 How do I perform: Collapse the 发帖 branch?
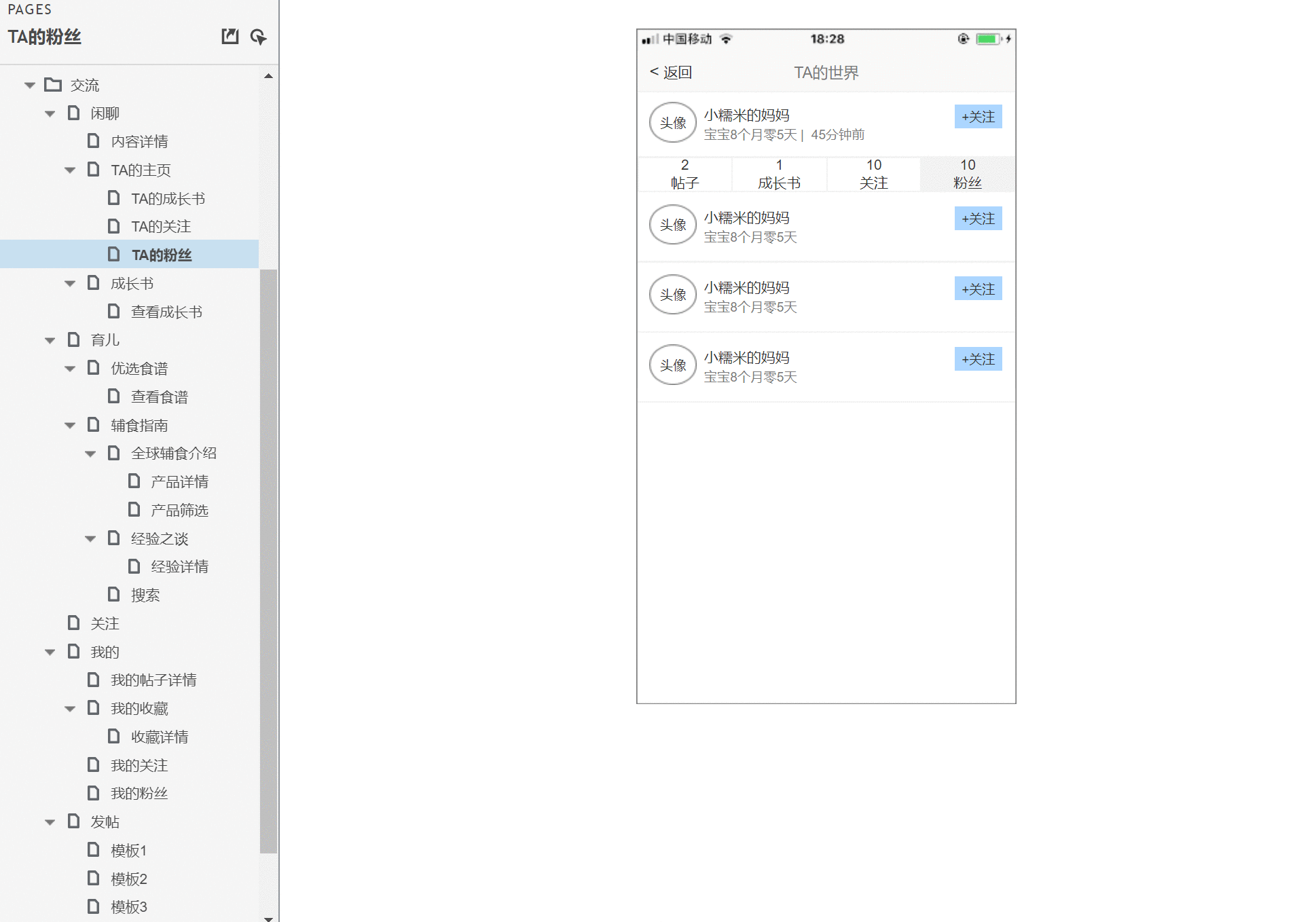[50, 823]
